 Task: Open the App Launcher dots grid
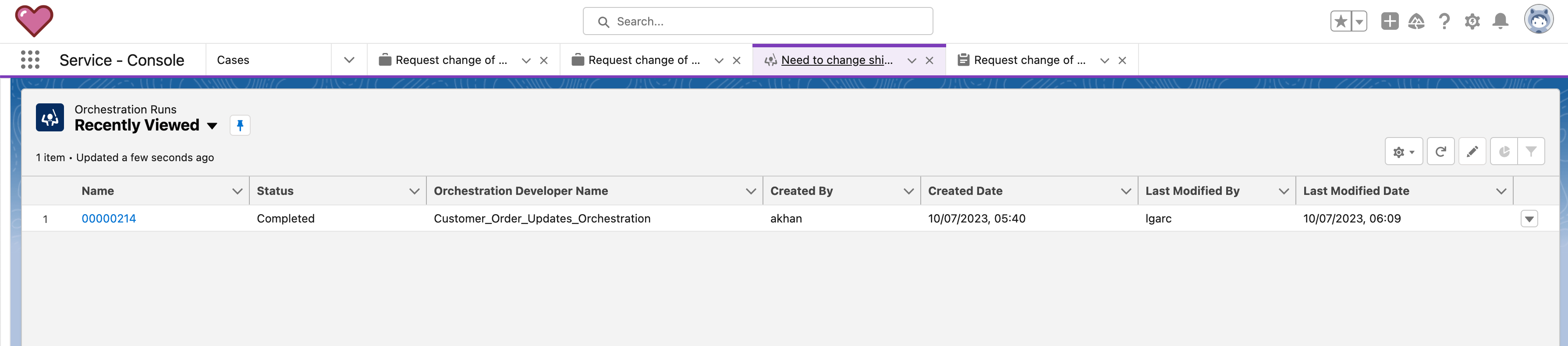point(30,60)
